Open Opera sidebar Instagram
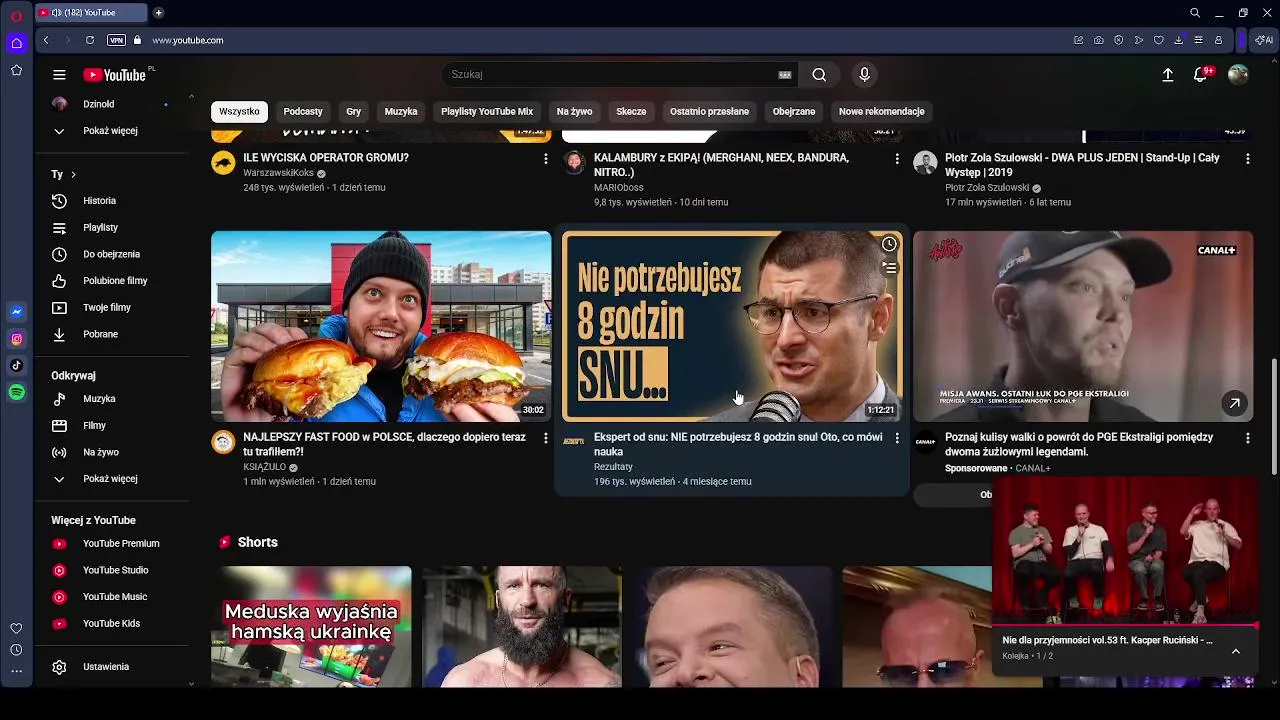Image resolution: width=1280 pixels, height=720 pixels. coord(16,339)
